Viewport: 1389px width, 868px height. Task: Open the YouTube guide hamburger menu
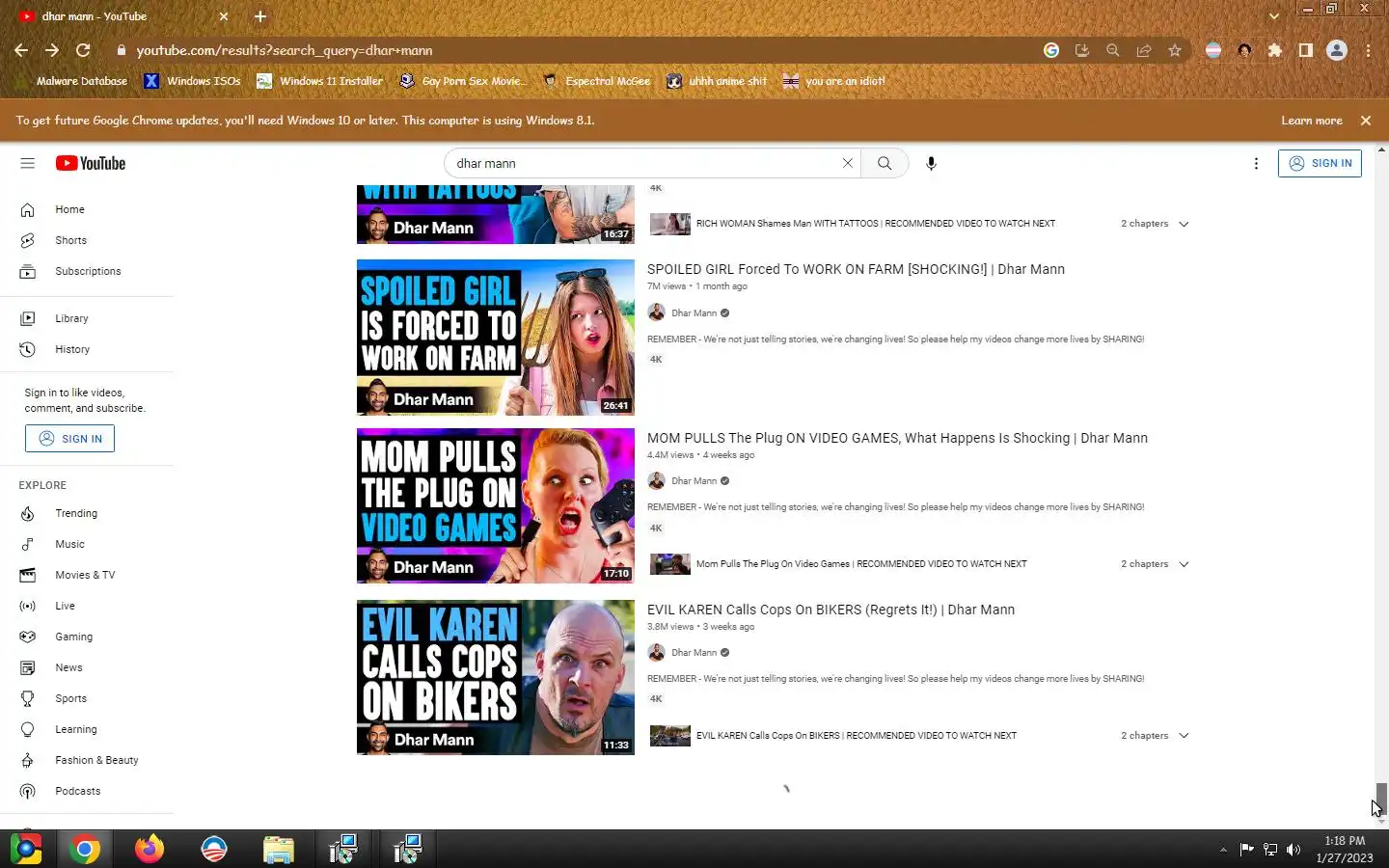click(27, 163)
